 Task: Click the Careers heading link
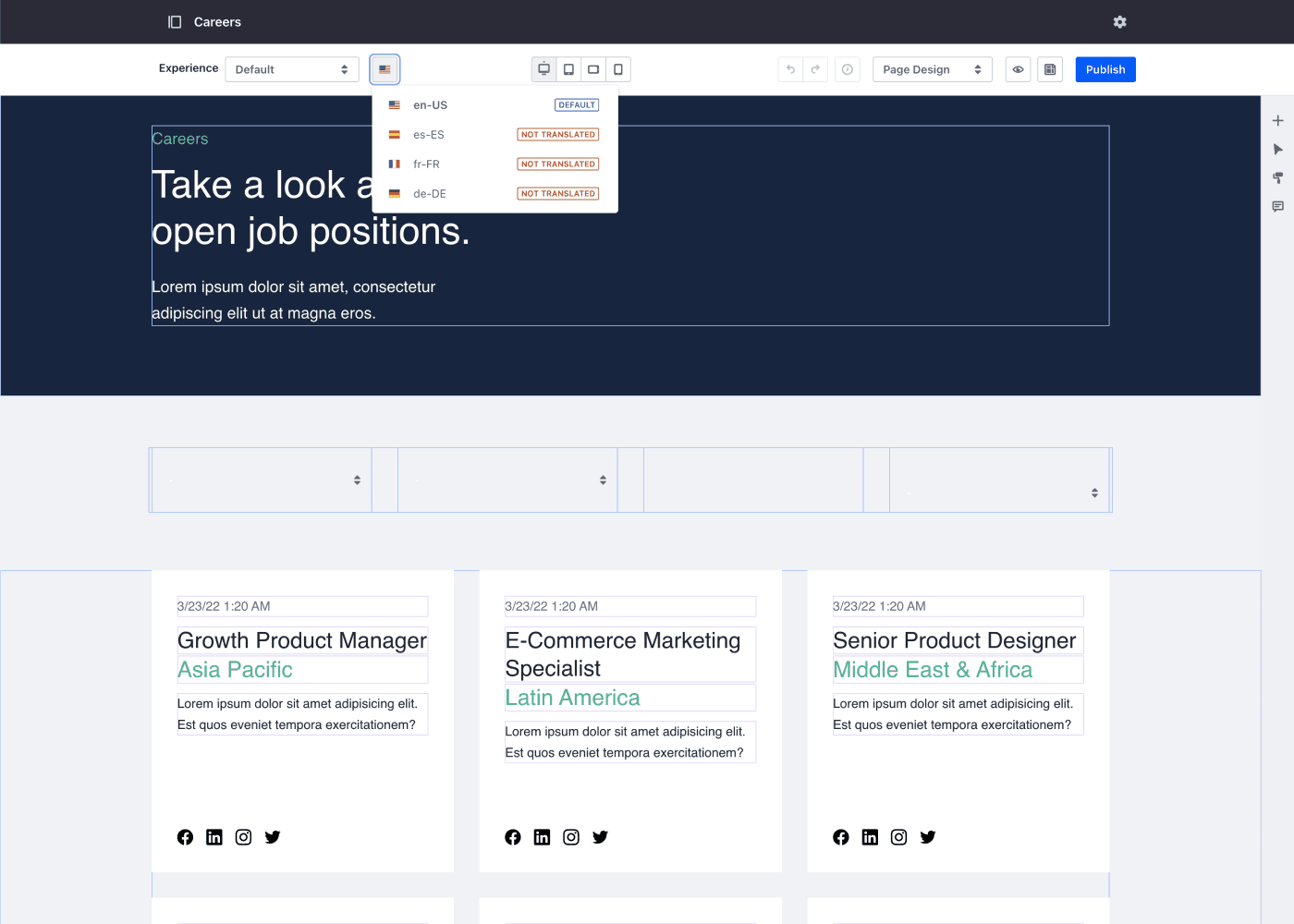[x=179, y=138]
